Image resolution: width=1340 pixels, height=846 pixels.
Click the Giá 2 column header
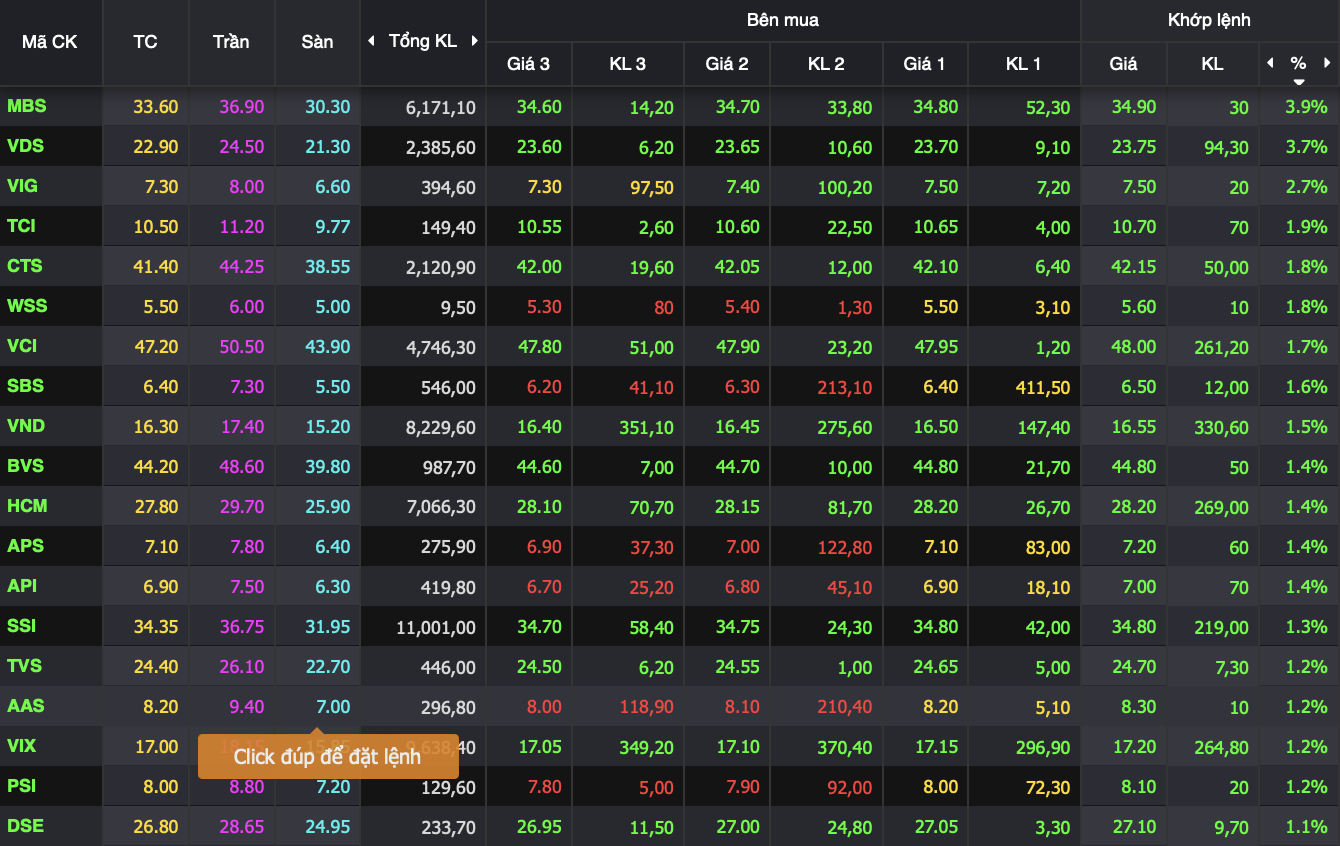(x=727, y=64)
